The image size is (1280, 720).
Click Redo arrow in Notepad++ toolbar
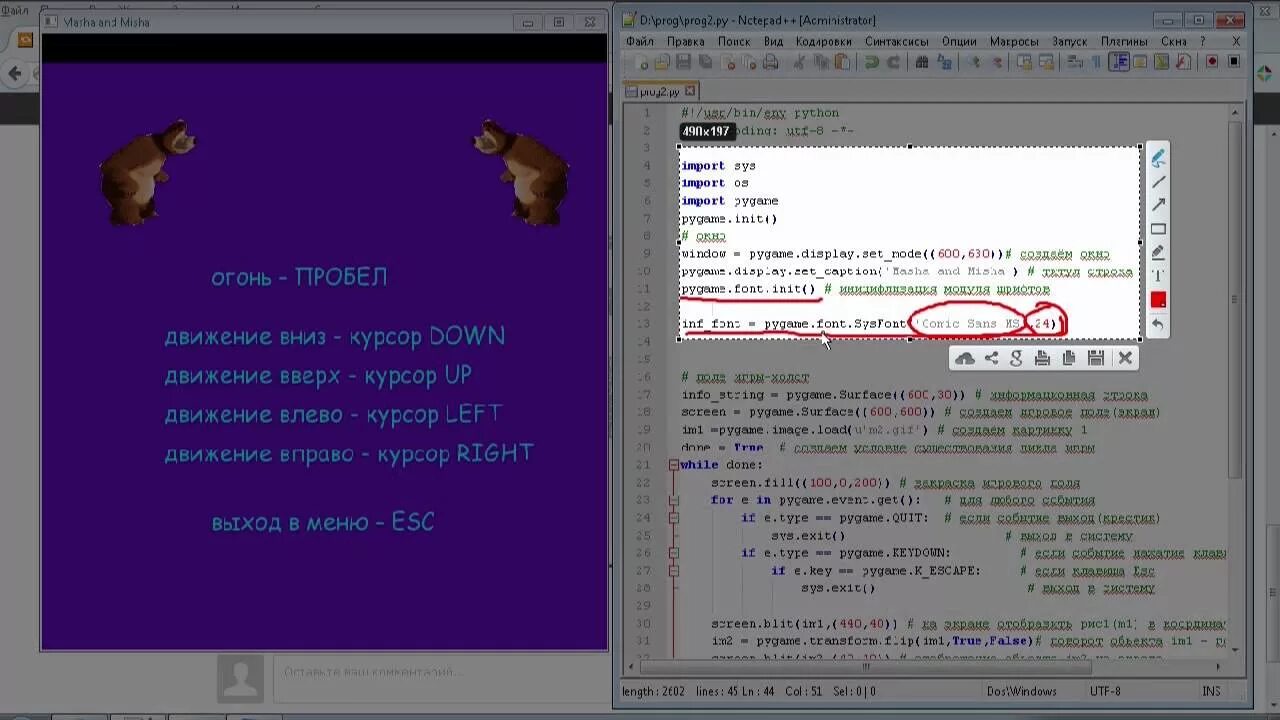tap(893, 62)
